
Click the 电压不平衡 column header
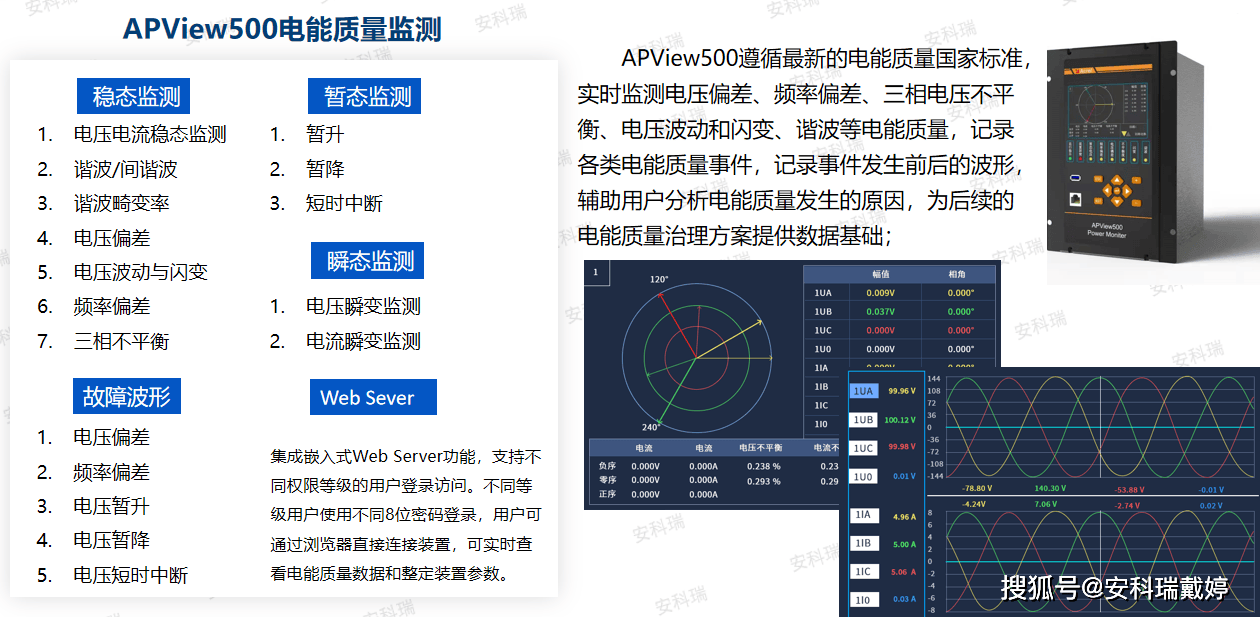coord(760,448)
